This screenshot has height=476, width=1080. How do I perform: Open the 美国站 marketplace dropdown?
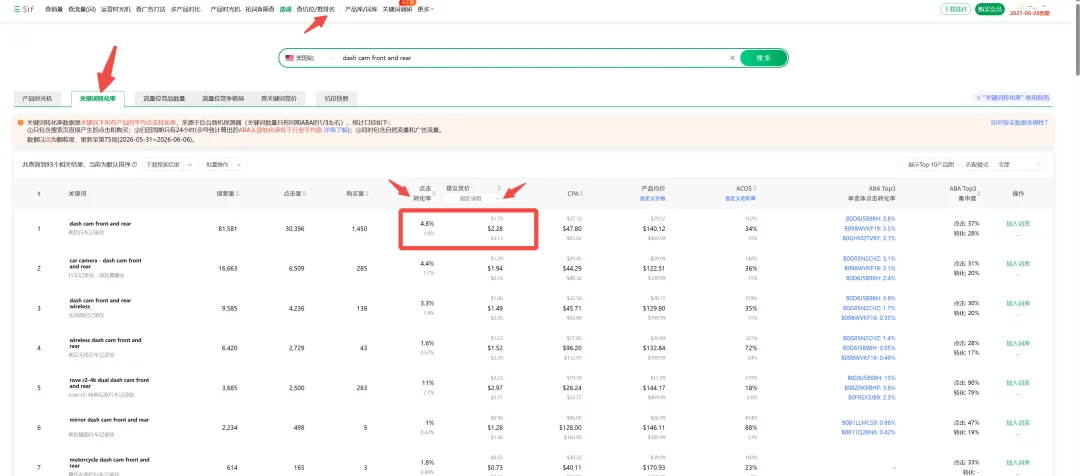click(309, 59)
